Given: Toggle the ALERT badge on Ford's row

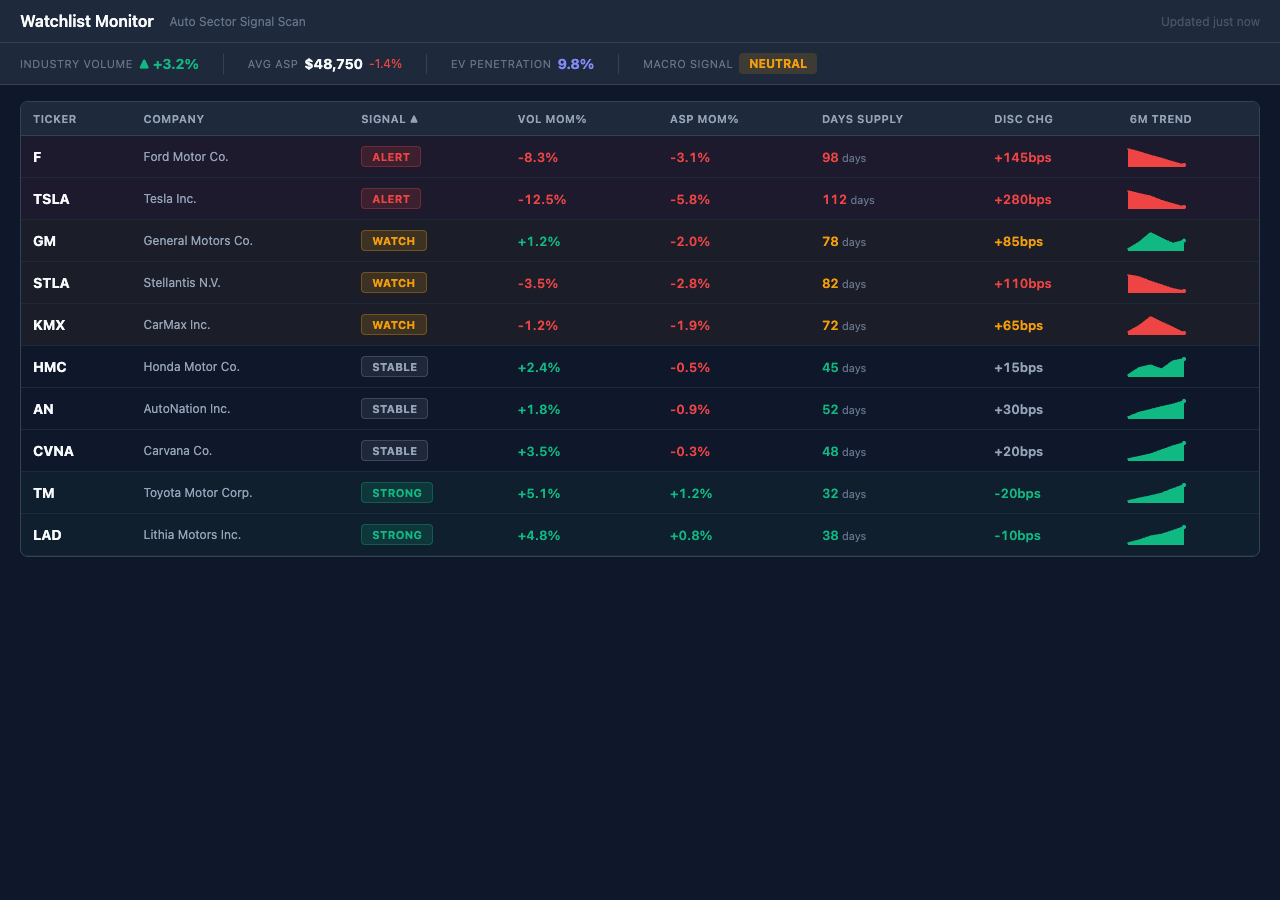Looking at the screenshot, I should (390, 156).
